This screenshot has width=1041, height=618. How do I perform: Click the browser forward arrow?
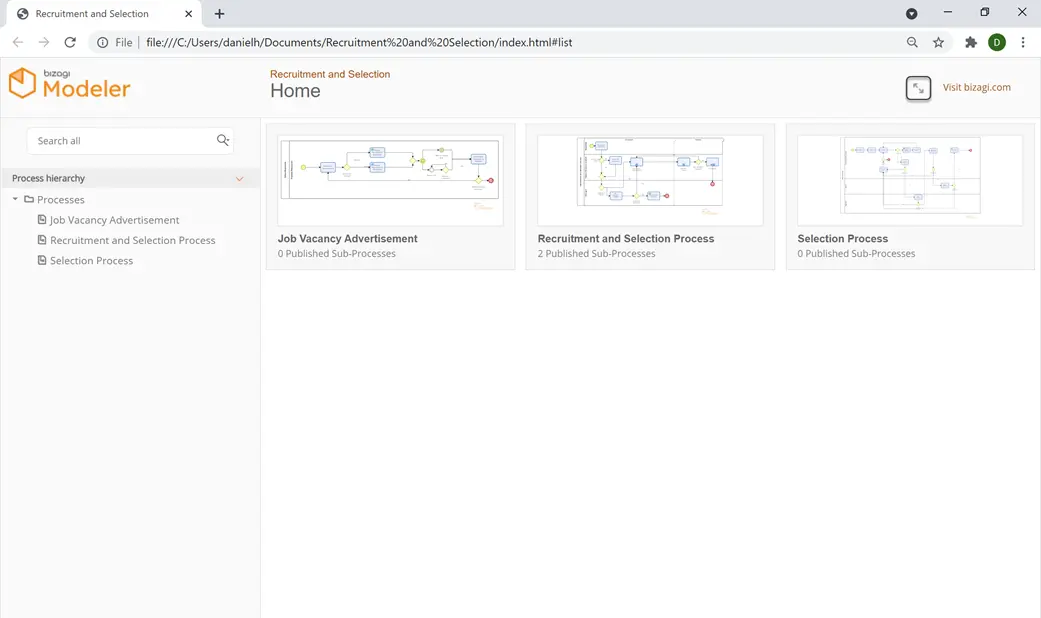point(44,42)
